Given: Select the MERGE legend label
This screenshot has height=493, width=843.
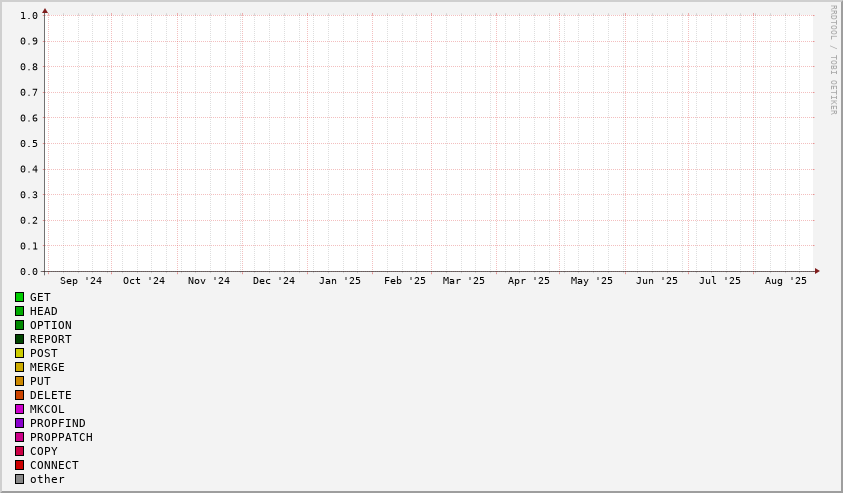Looking at the screenshot, I should (47, 367).
